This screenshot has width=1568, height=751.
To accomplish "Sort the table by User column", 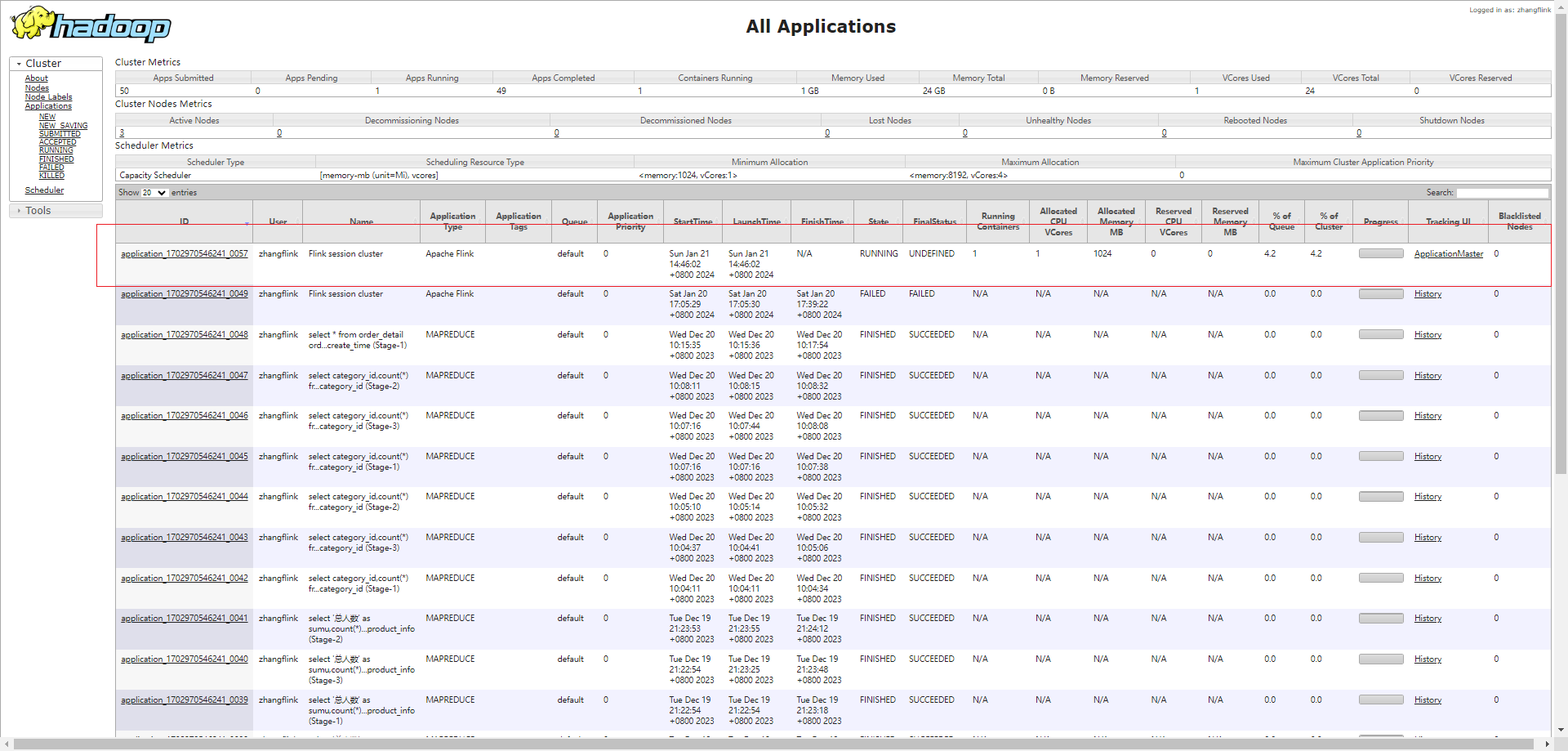I will pyautogui.click(x=278, y=221).
